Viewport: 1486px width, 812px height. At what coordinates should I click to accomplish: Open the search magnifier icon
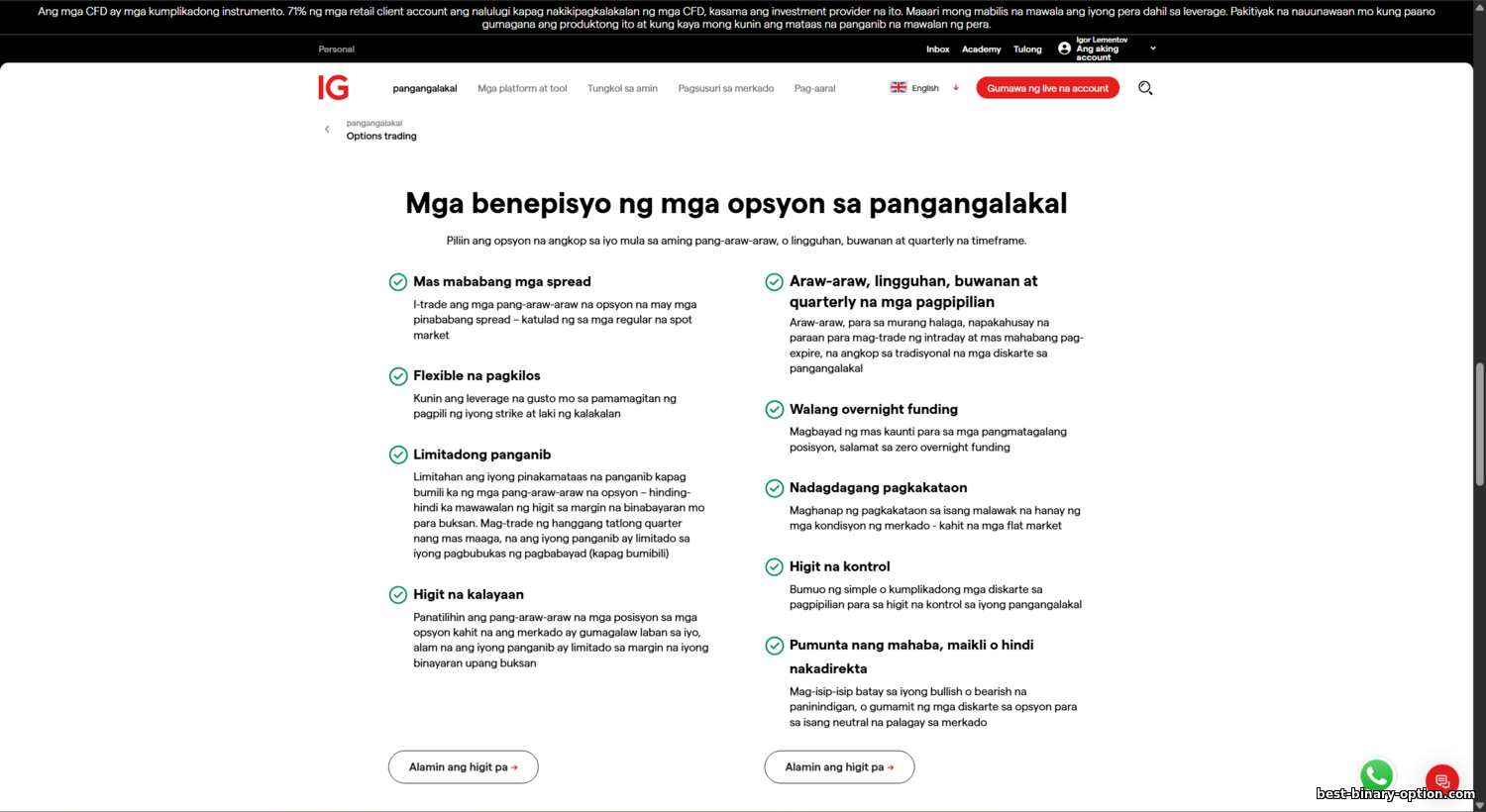1145,88
